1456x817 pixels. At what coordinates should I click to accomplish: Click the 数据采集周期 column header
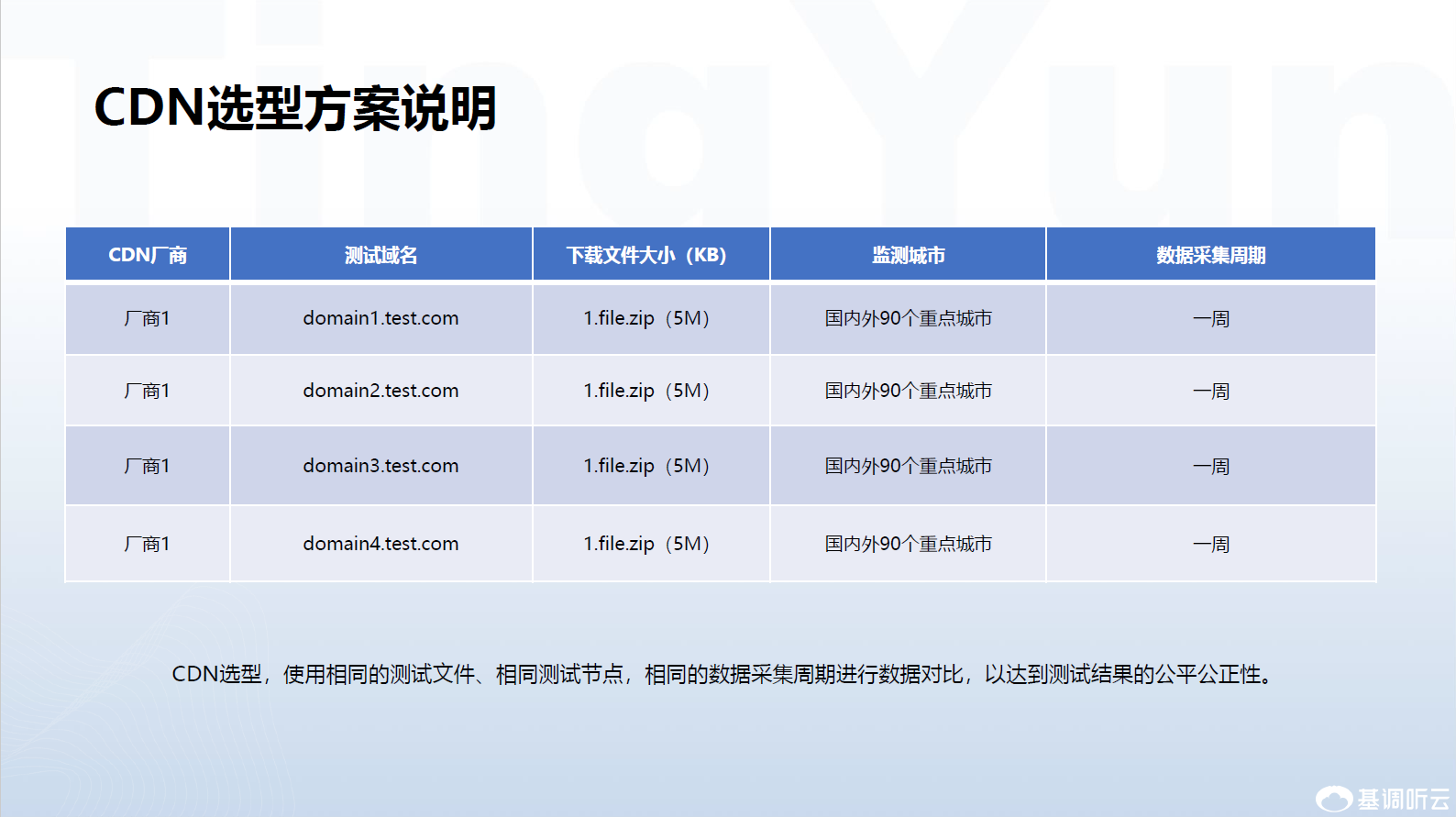(1210, 255)
